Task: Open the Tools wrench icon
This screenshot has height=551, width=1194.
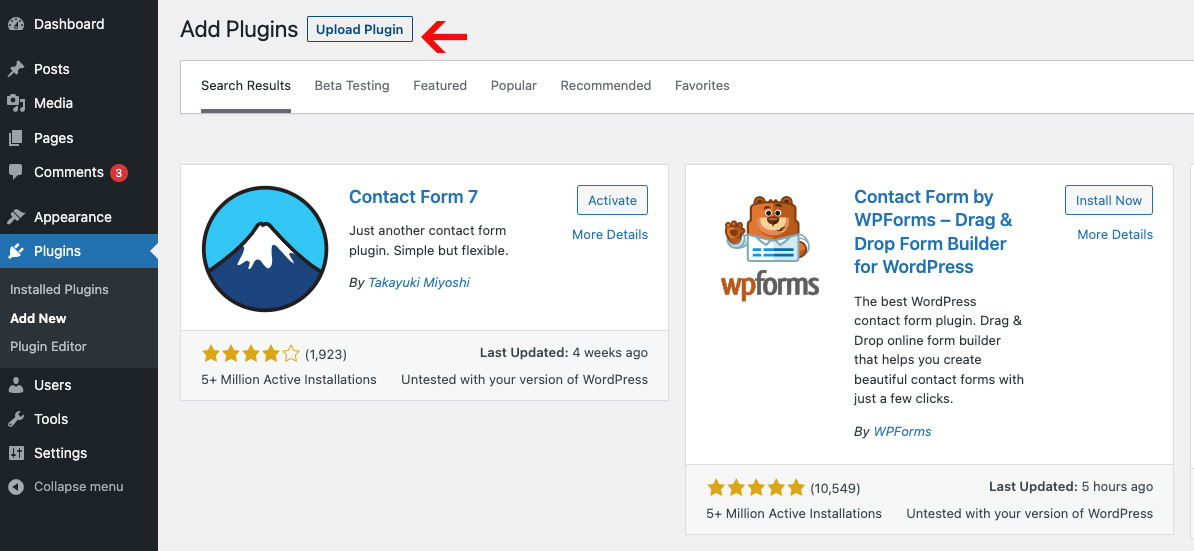Action: click(16, 419)
